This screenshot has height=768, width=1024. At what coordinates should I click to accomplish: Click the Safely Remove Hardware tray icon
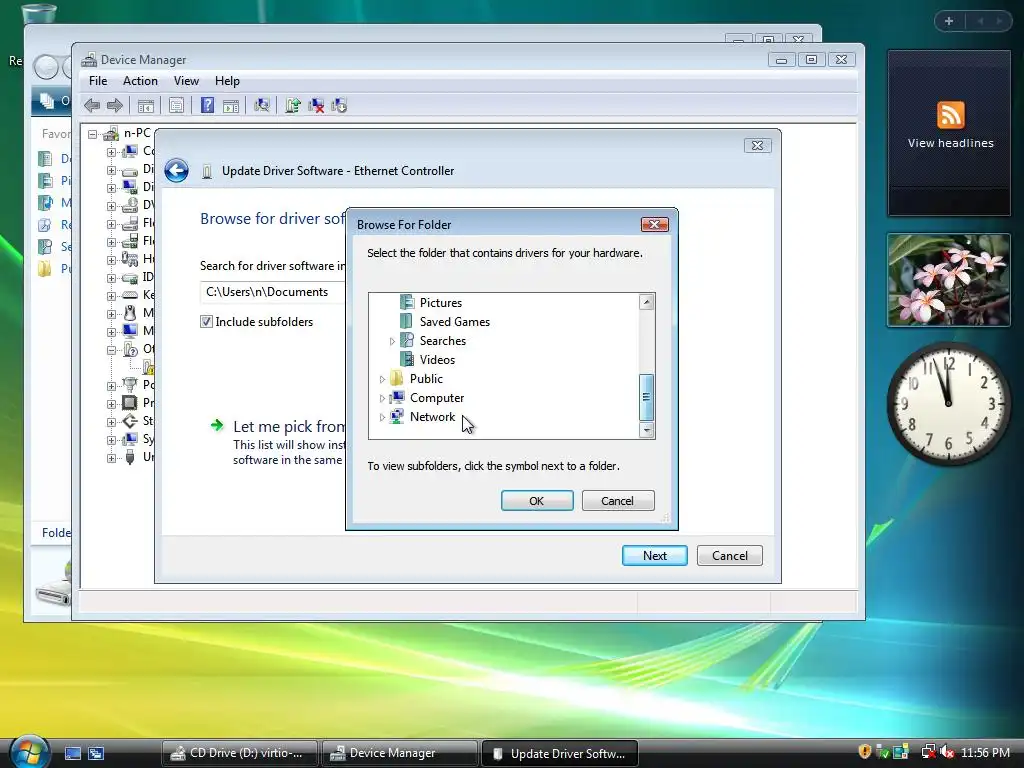click(882, 752)
